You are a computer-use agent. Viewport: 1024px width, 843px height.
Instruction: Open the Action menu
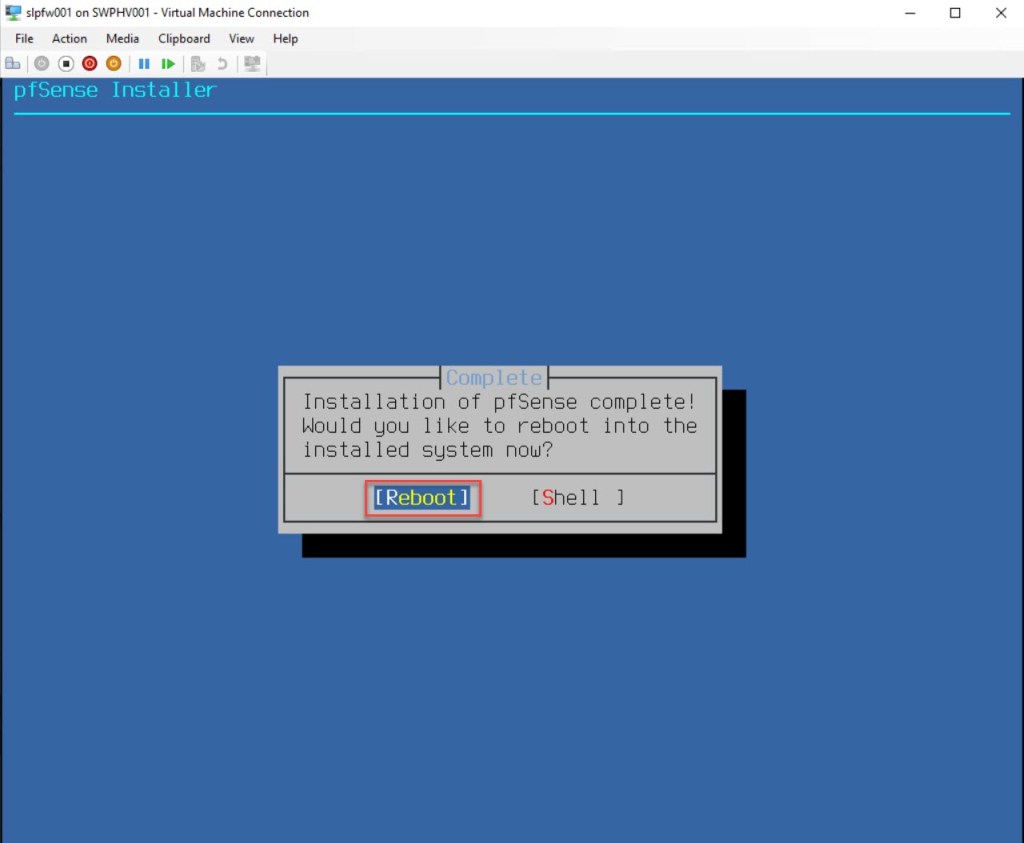[x=70, y=38]
